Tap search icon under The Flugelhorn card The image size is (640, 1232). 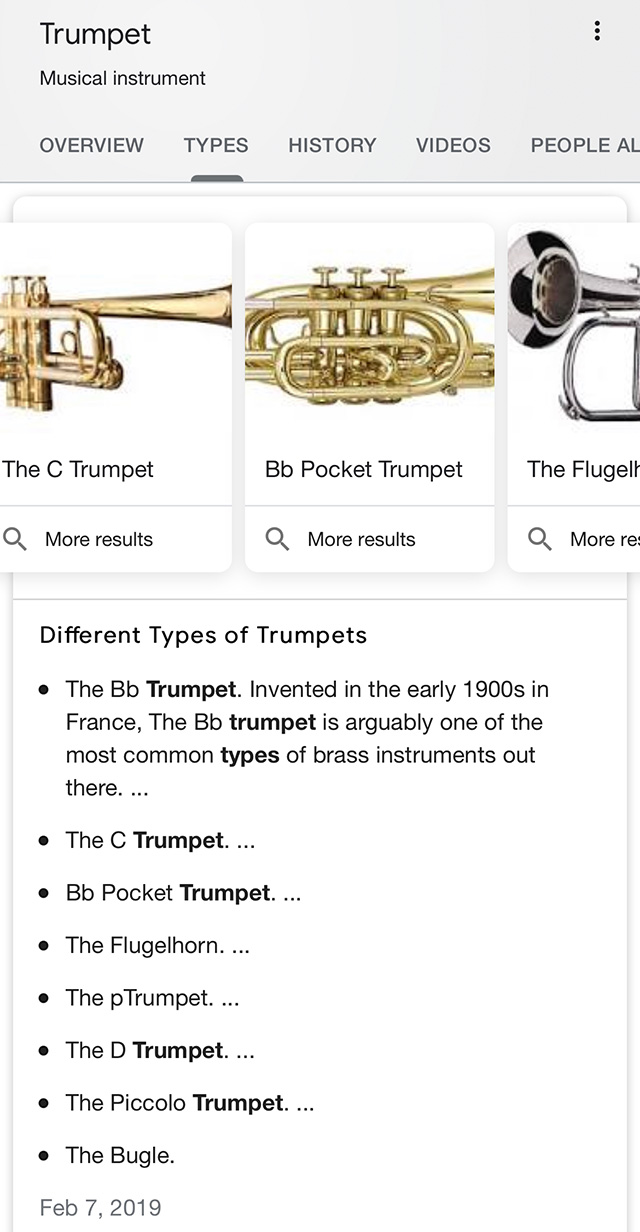tap(540, 539)
